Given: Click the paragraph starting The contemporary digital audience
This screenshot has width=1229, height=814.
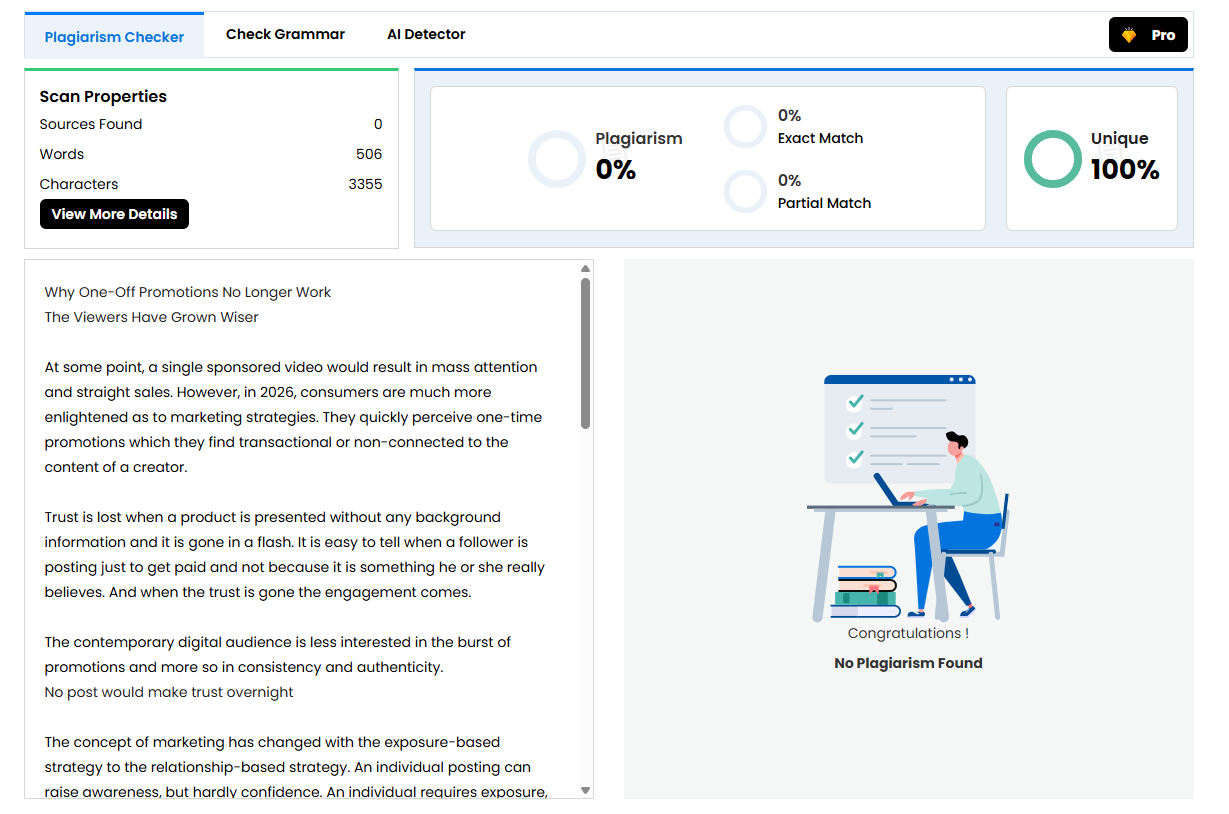Looking at the screenshot, I should [x=278, y=654].
